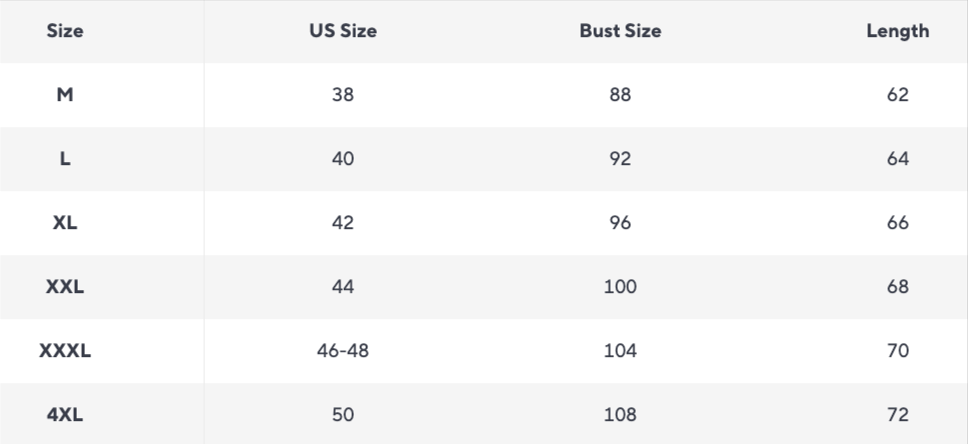Click length 66 cell

[898, 223]
